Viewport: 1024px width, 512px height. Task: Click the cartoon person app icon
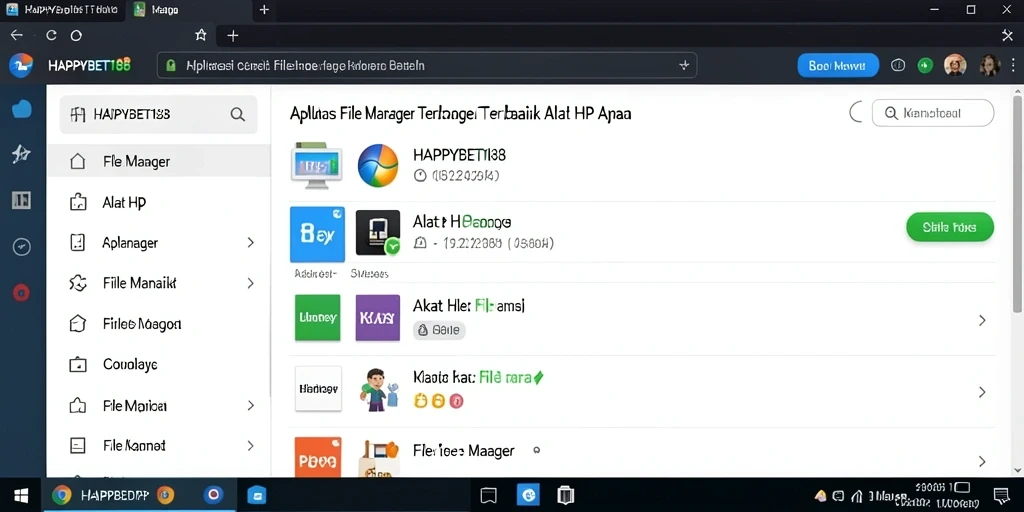click(x=378, y=389)
